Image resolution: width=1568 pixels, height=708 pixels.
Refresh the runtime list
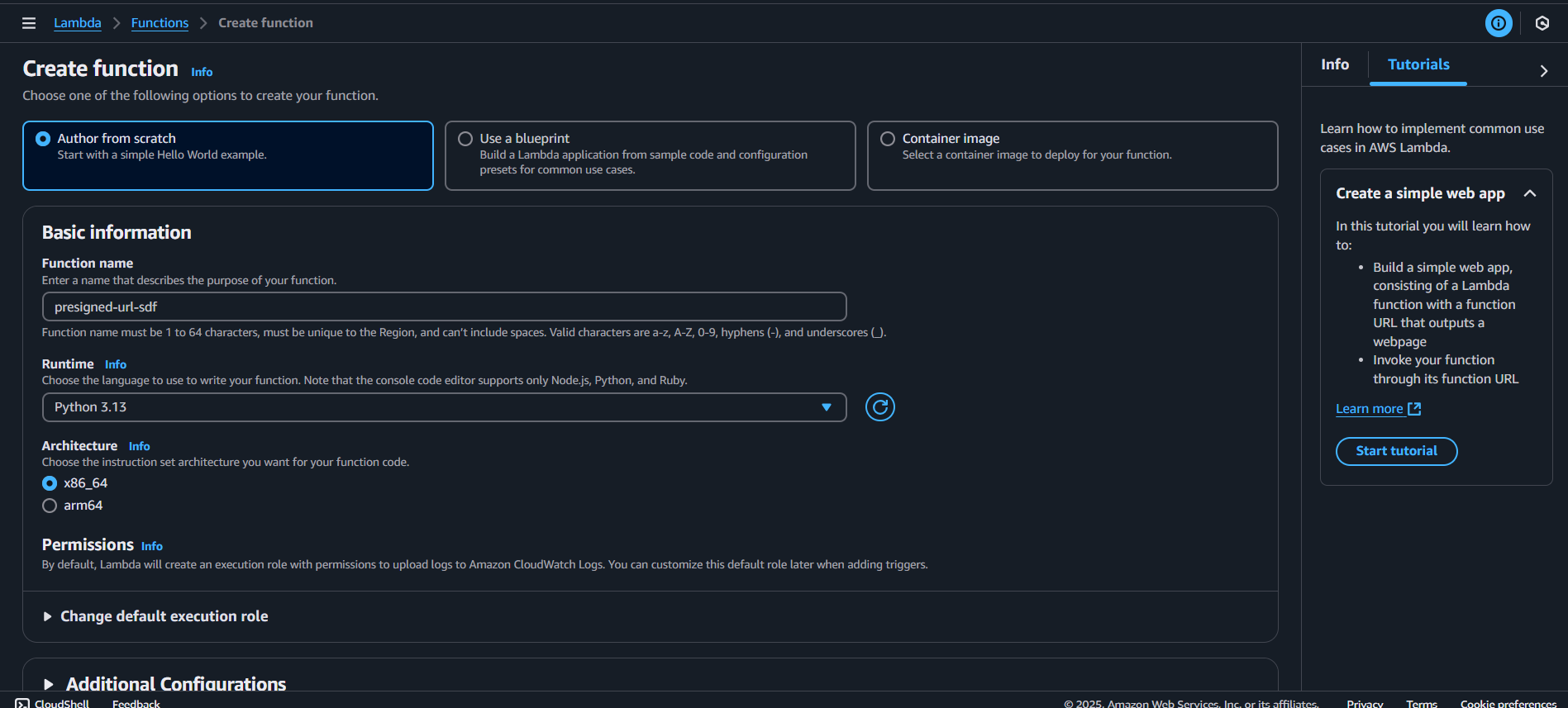879,407
